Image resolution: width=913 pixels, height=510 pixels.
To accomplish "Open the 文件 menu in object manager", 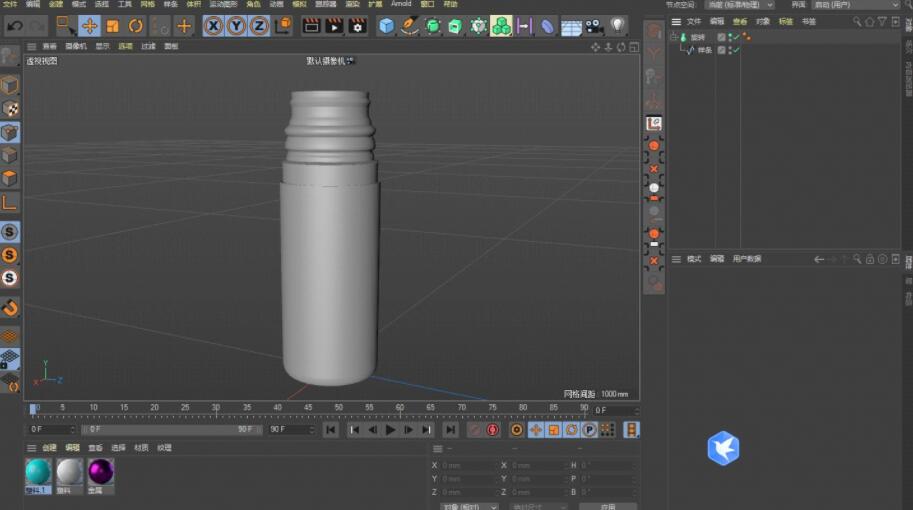I will pos(693,21).
